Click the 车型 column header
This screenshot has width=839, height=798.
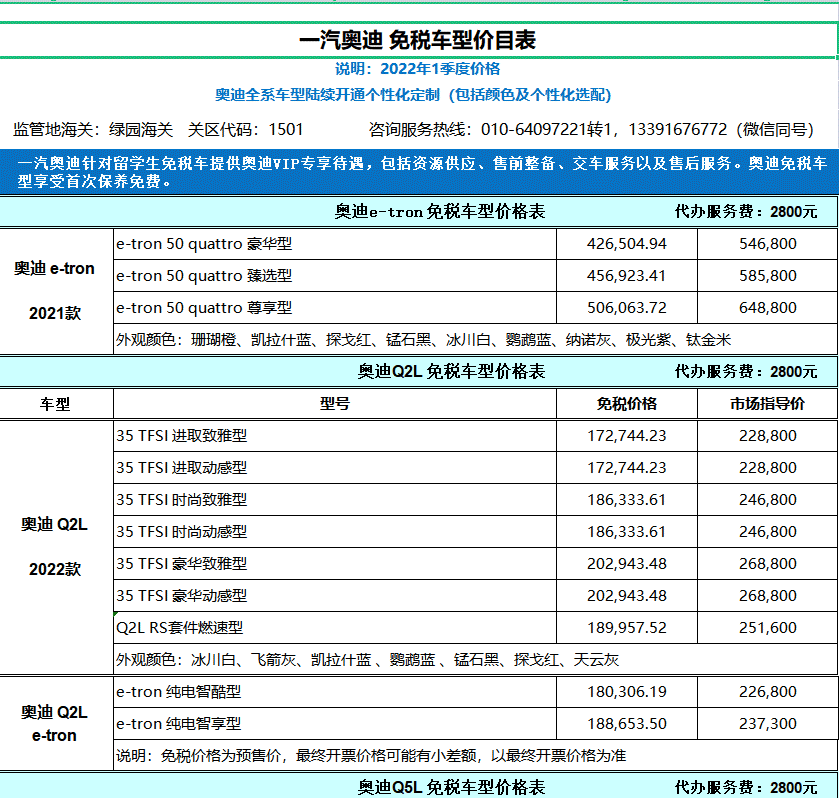[55, 404]
